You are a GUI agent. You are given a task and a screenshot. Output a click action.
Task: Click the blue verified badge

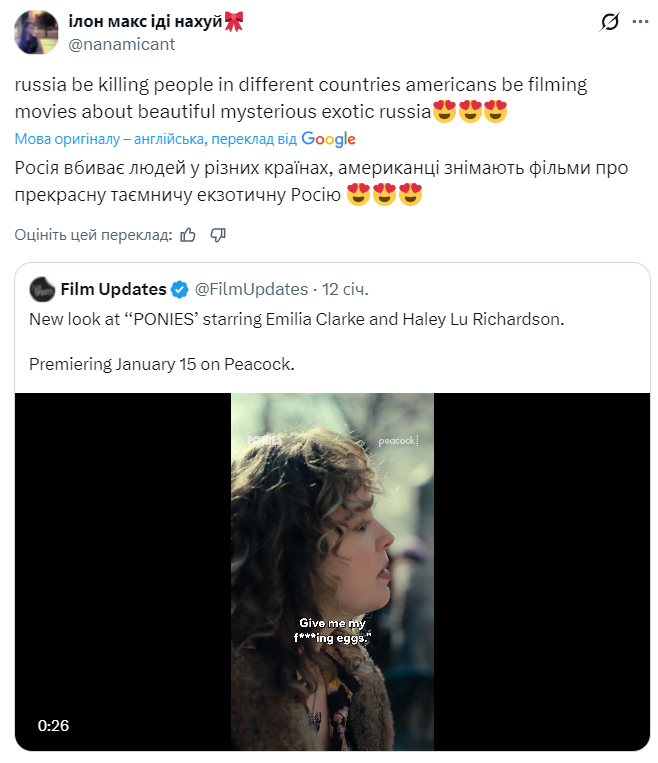[x=179, y=290]
